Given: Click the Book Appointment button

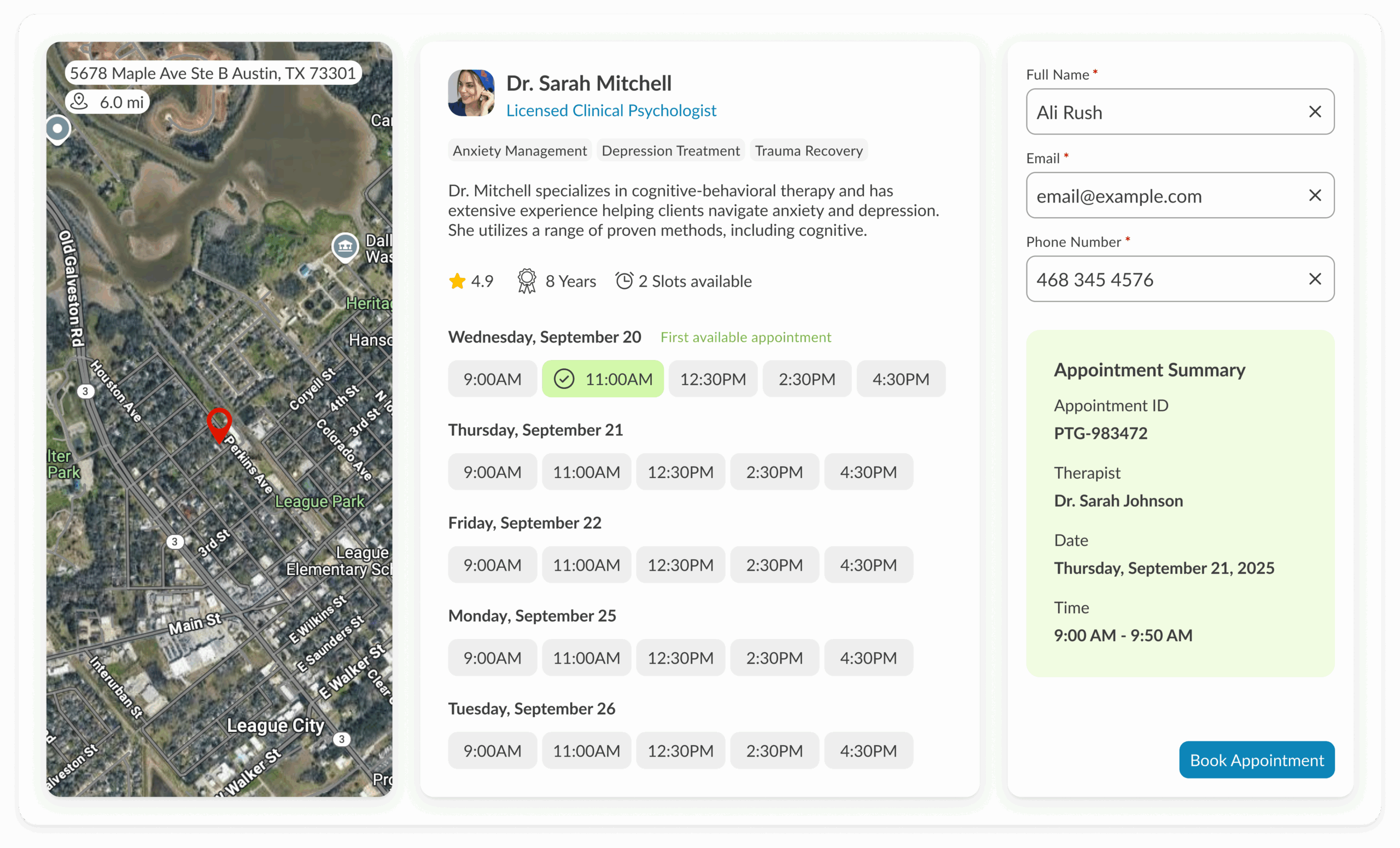Looking at the screenshot, I should 1256,759.
